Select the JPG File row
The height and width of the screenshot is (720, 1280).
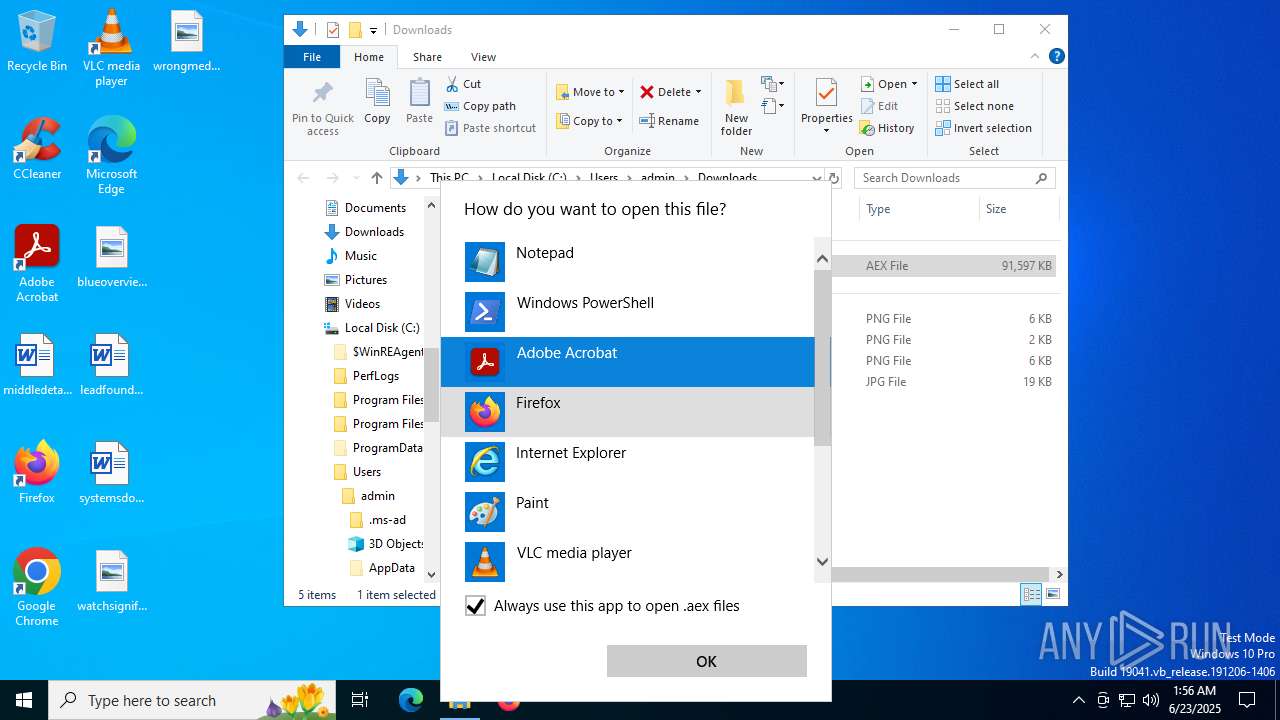point(945,382)
